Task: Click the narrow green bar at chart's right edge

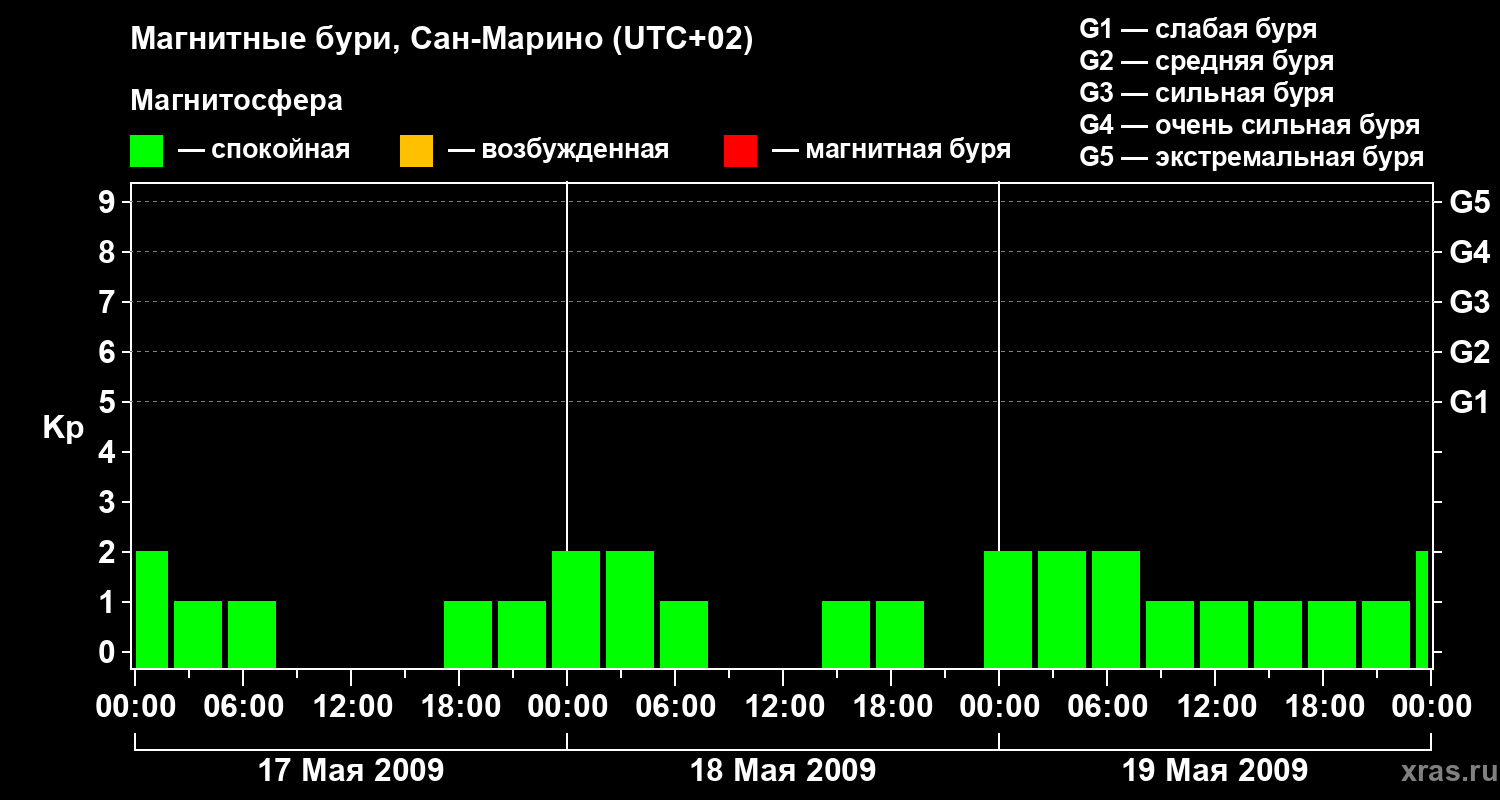Action: click(x=1422, y=608)
